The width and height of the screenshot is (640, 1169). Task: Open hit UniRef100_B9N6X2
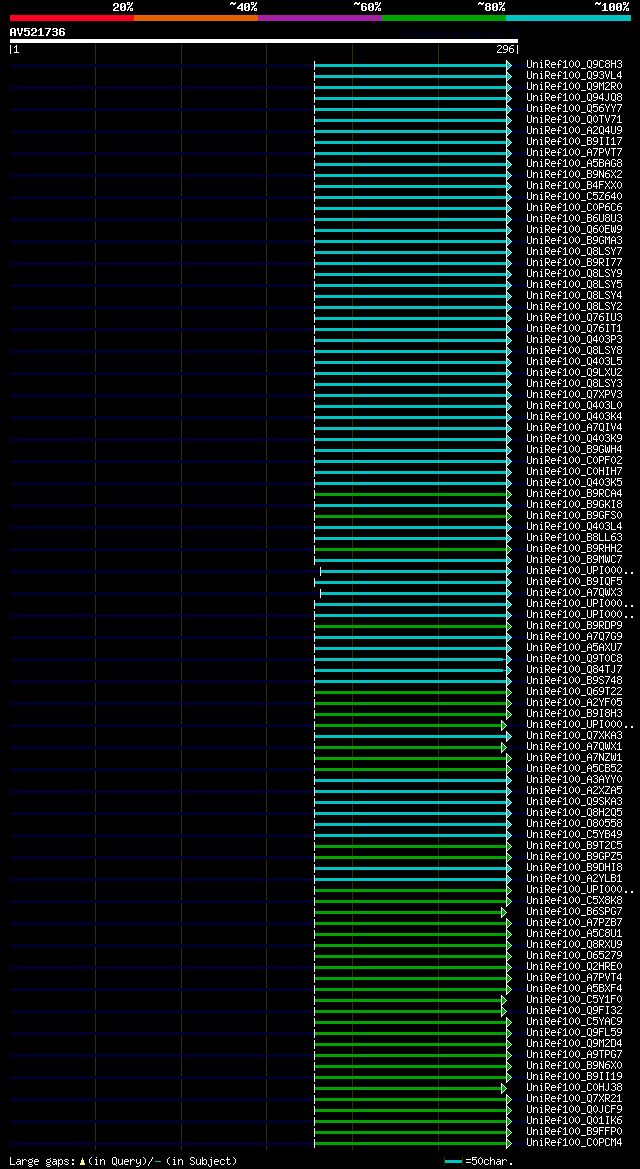coord(574,174)
